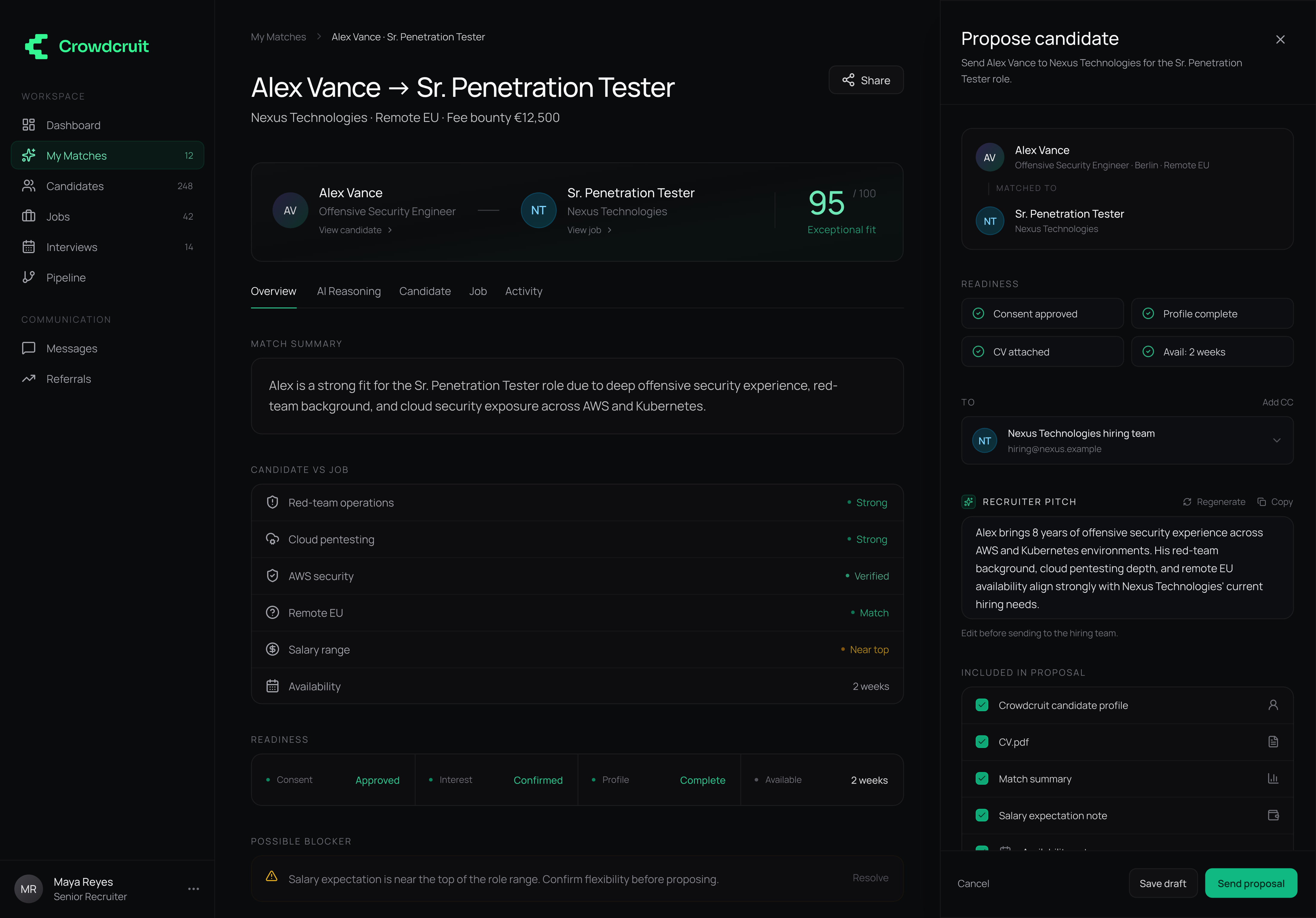This screenshot has height=918, width=1316.
Task: Click the Candidates people icon
Action: pyautogui.click(x=29, y=186)
